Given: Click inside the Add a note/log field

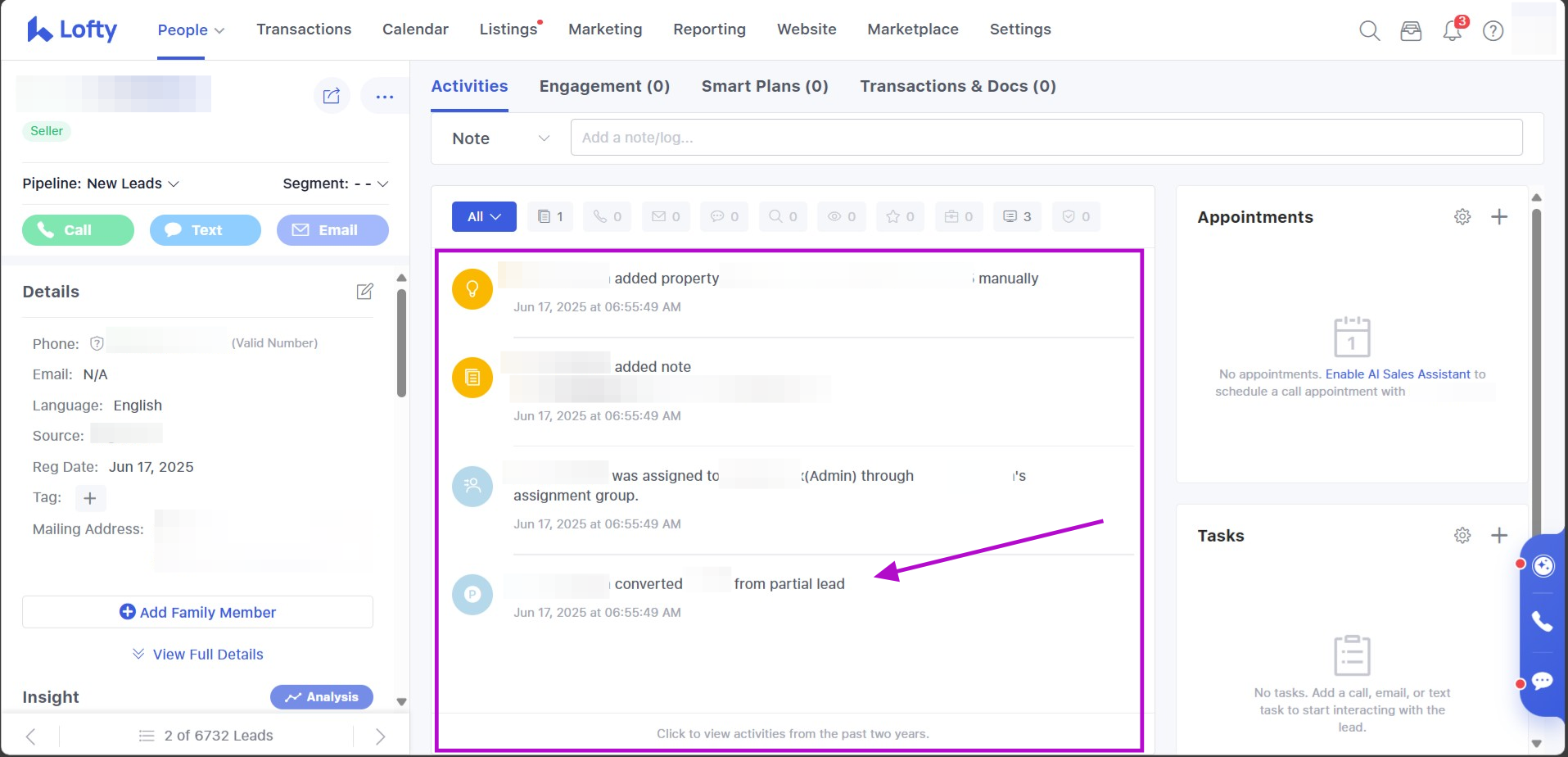Looking at the screenshot, I should 1046,138.
